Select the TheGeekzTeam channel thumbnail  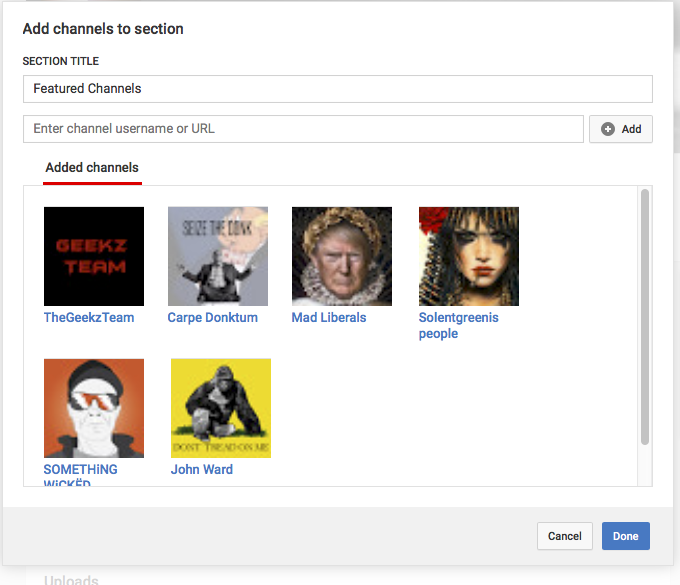point(94,256)
